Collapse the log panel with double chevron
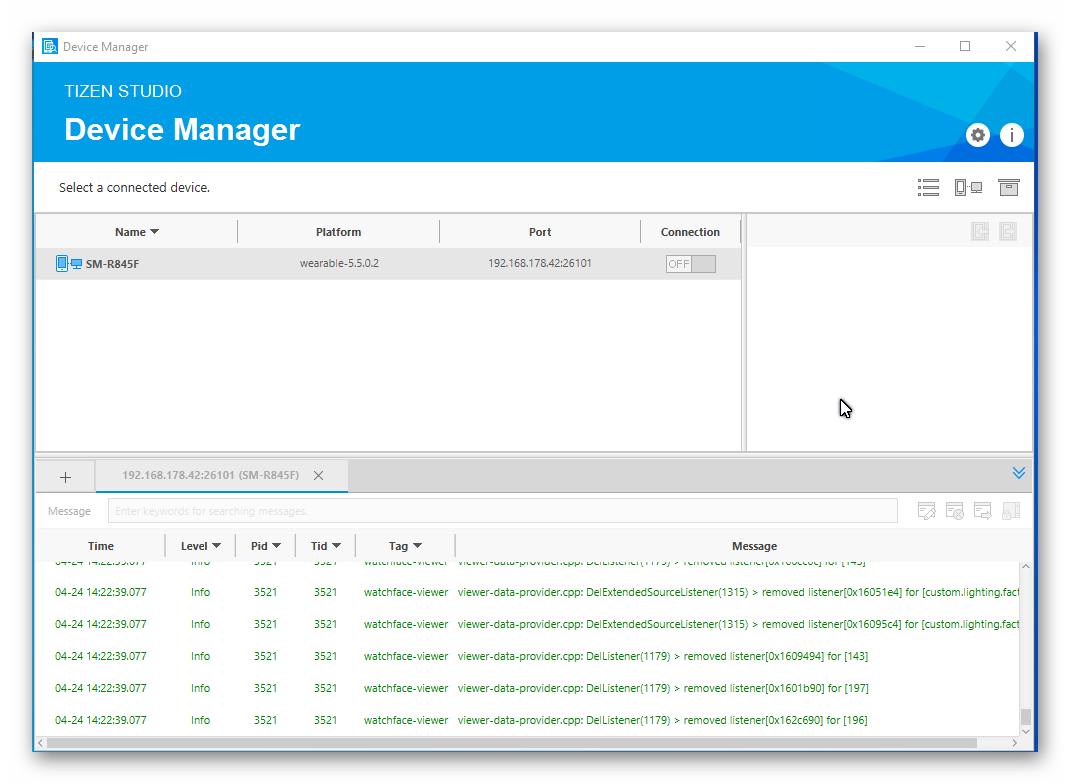 click(x=1019, y=473)
